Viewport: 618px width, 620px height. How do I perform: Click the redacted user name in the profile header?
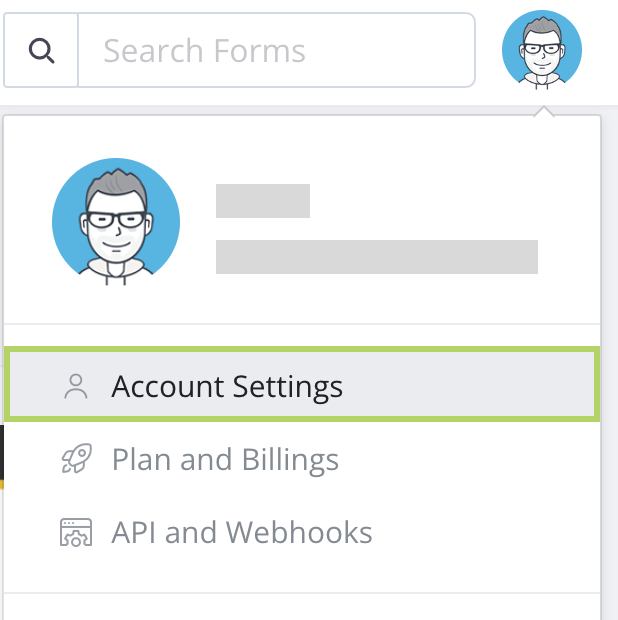(x=263, y=201)
